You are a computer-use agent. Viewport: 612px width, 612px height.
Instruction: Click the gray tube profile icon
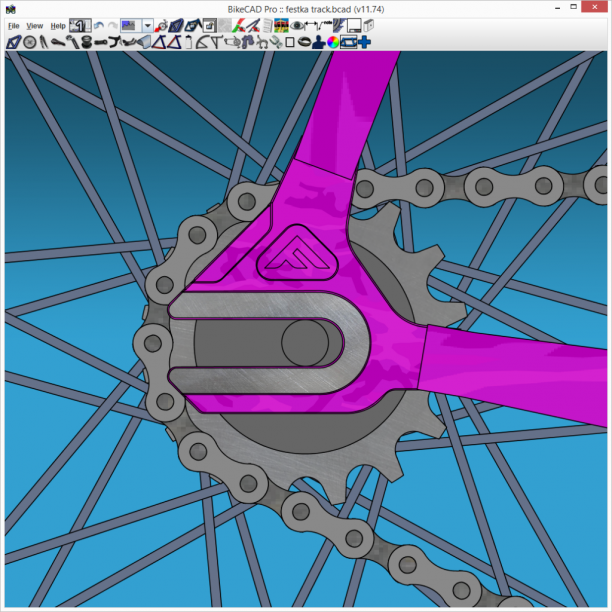144,42
